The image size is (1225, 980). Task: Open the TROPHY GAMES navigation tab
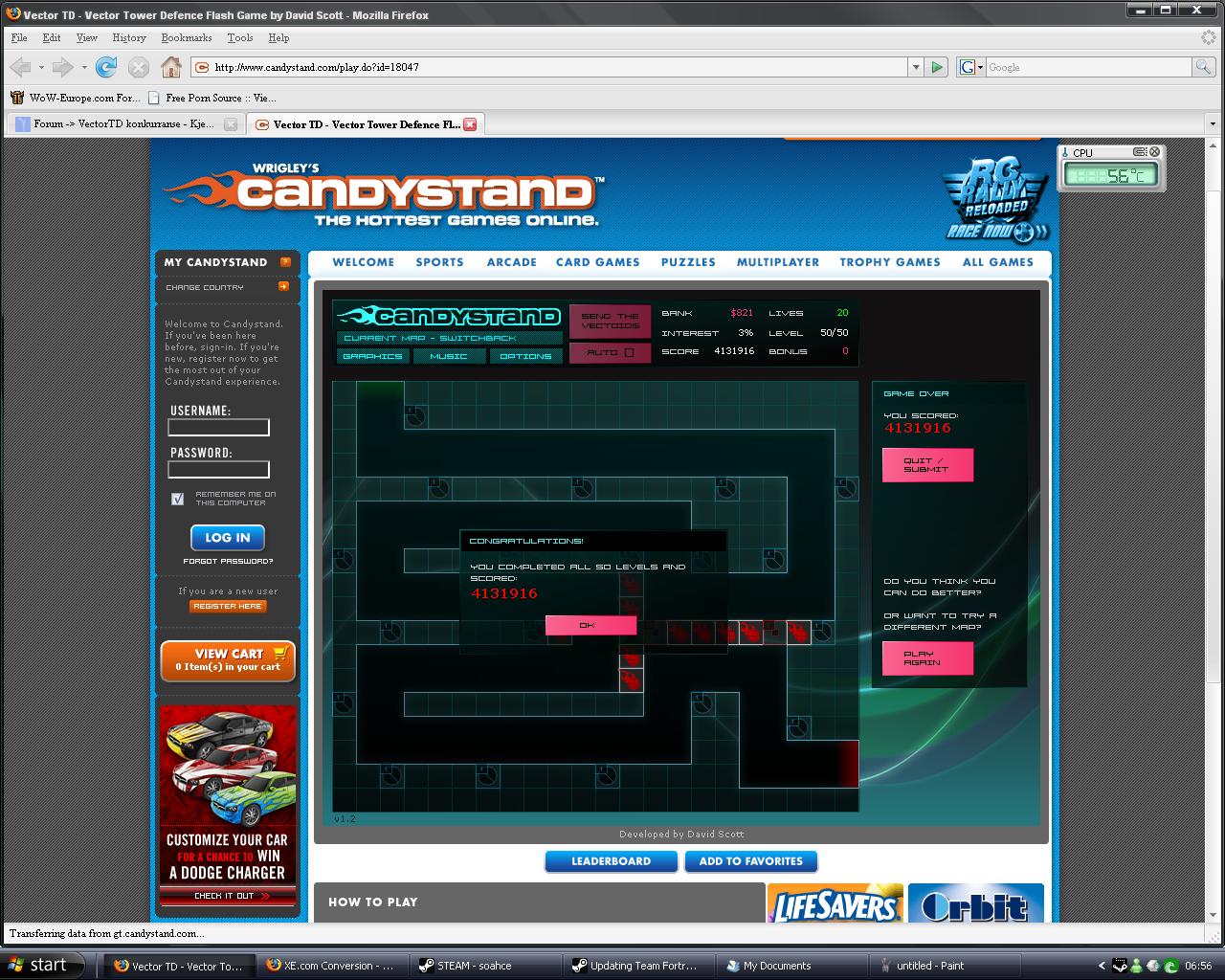pyautogui.click(x=890, y=262)
